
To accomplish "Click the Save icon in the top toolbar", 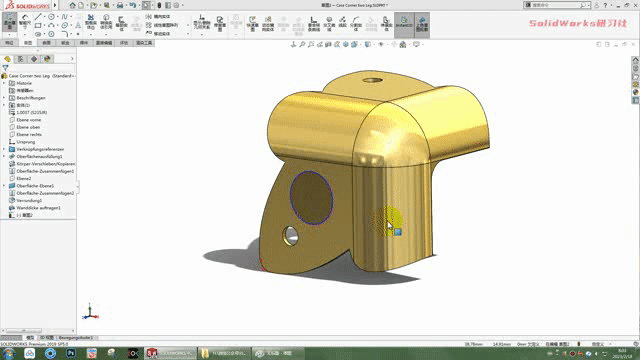I will (x=120, y=5).
